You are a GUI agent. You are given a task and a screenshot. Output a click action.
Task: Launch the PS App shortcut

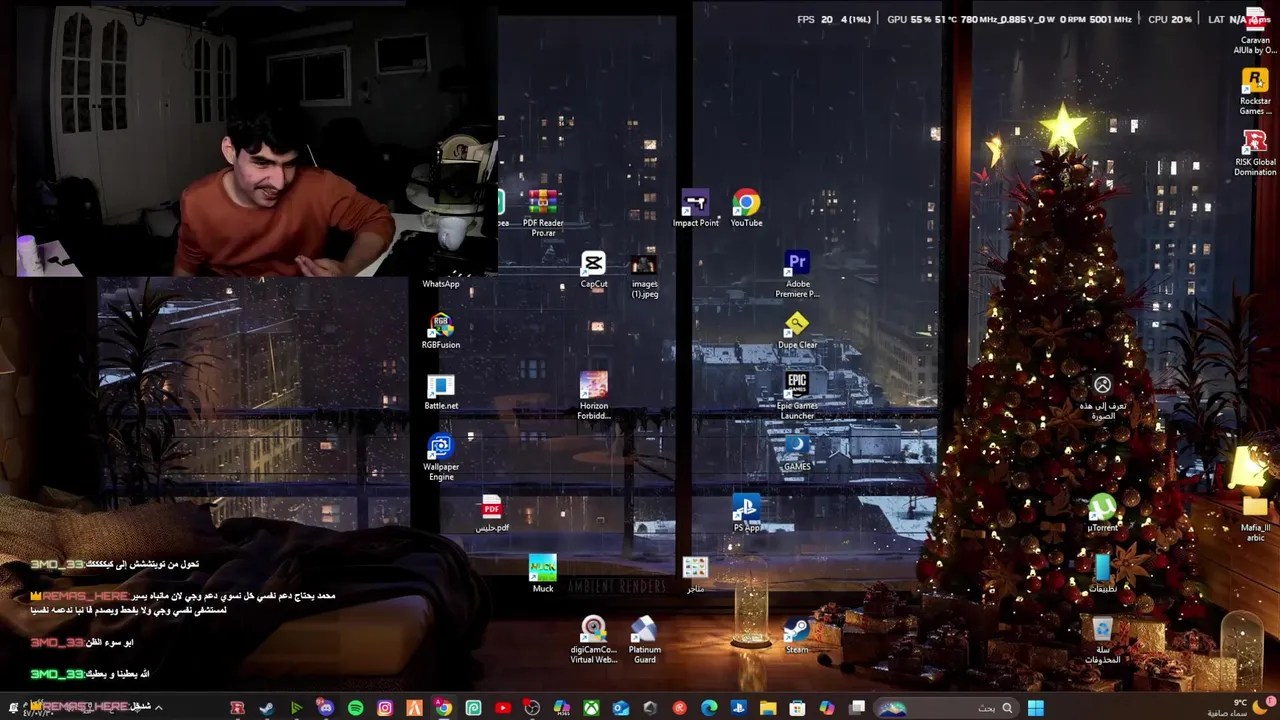tap(746, 514)
